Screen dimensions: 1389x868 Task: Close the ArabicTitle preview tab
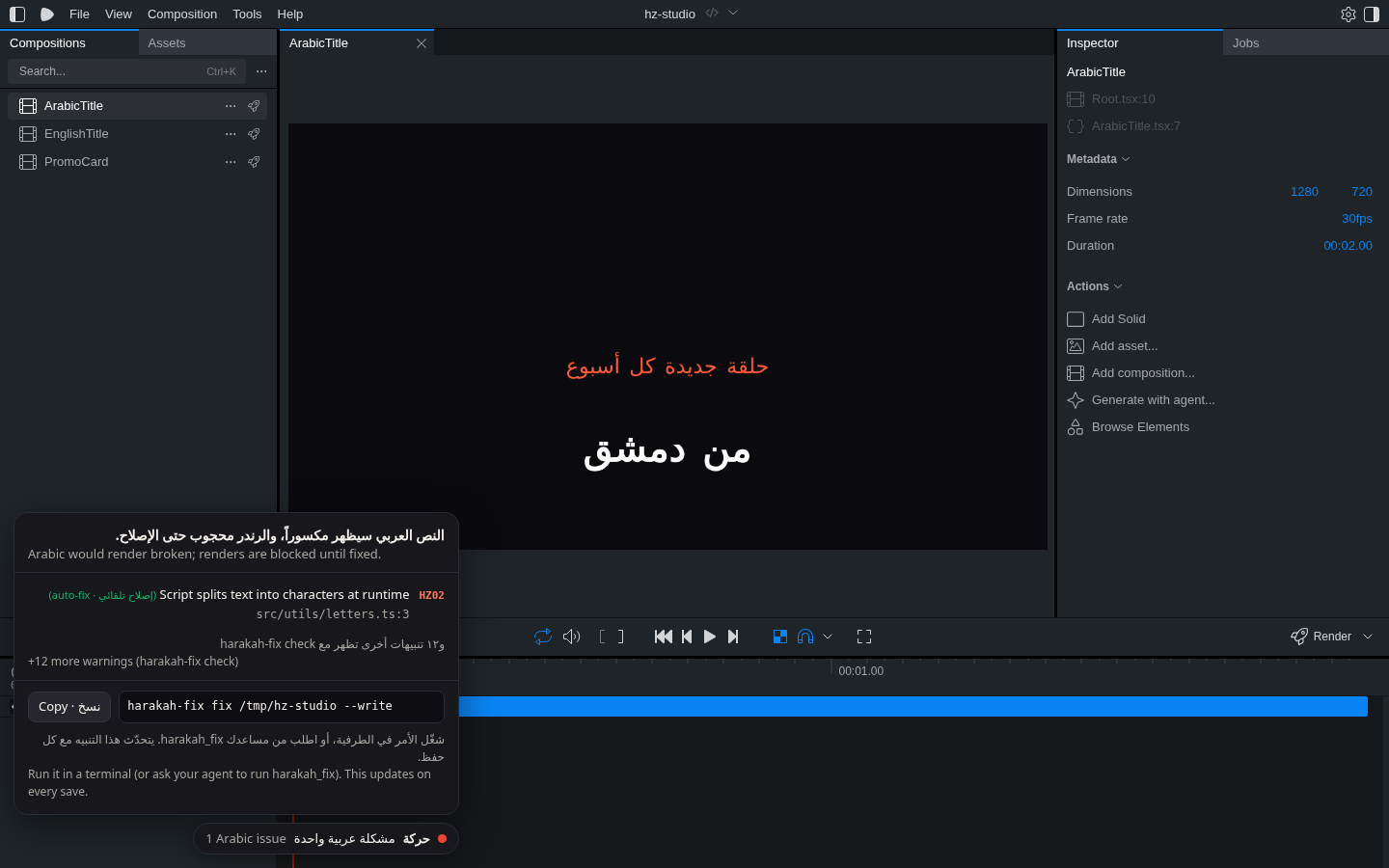point(422,43)
